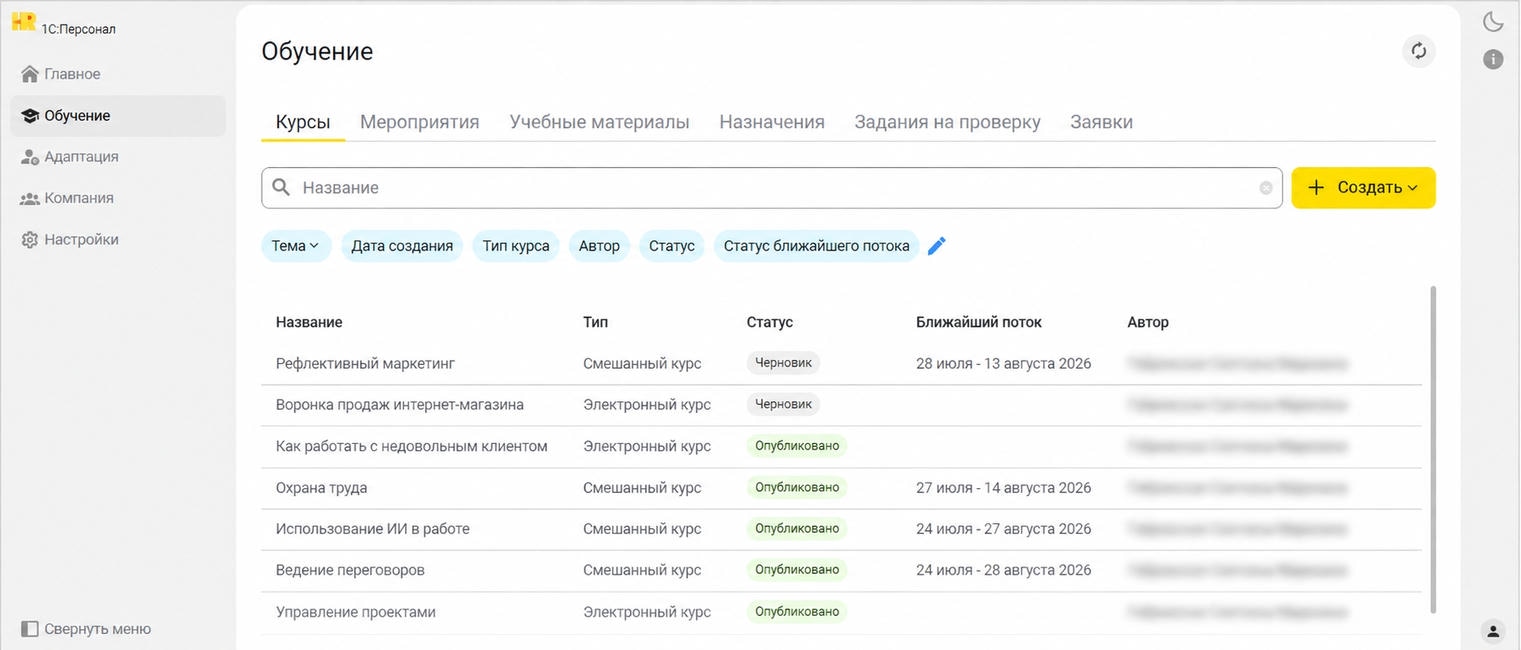Viewport: 1521px width, 650px height.
Task: Switch to the Мероприятия tab
Action: [420, 122]
